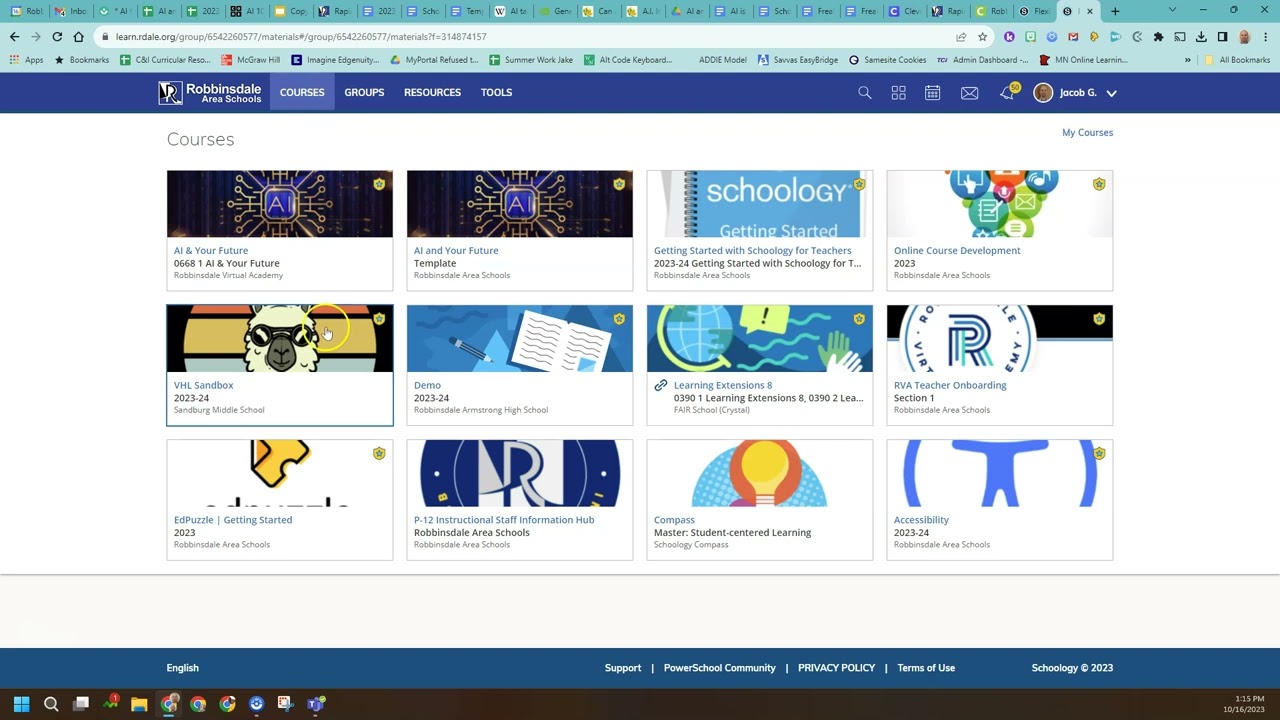Open RVA Teacher Onboarding course

point(950,385)
